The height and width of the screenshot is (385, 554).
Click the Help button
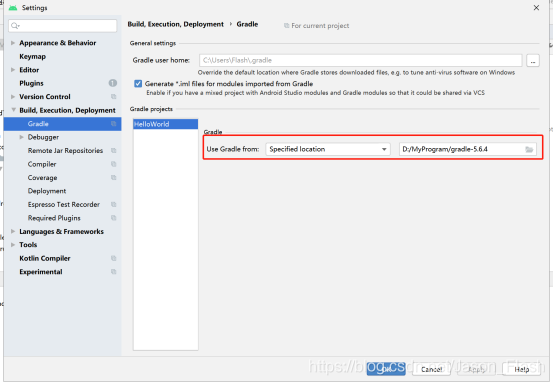coord(521,369)
